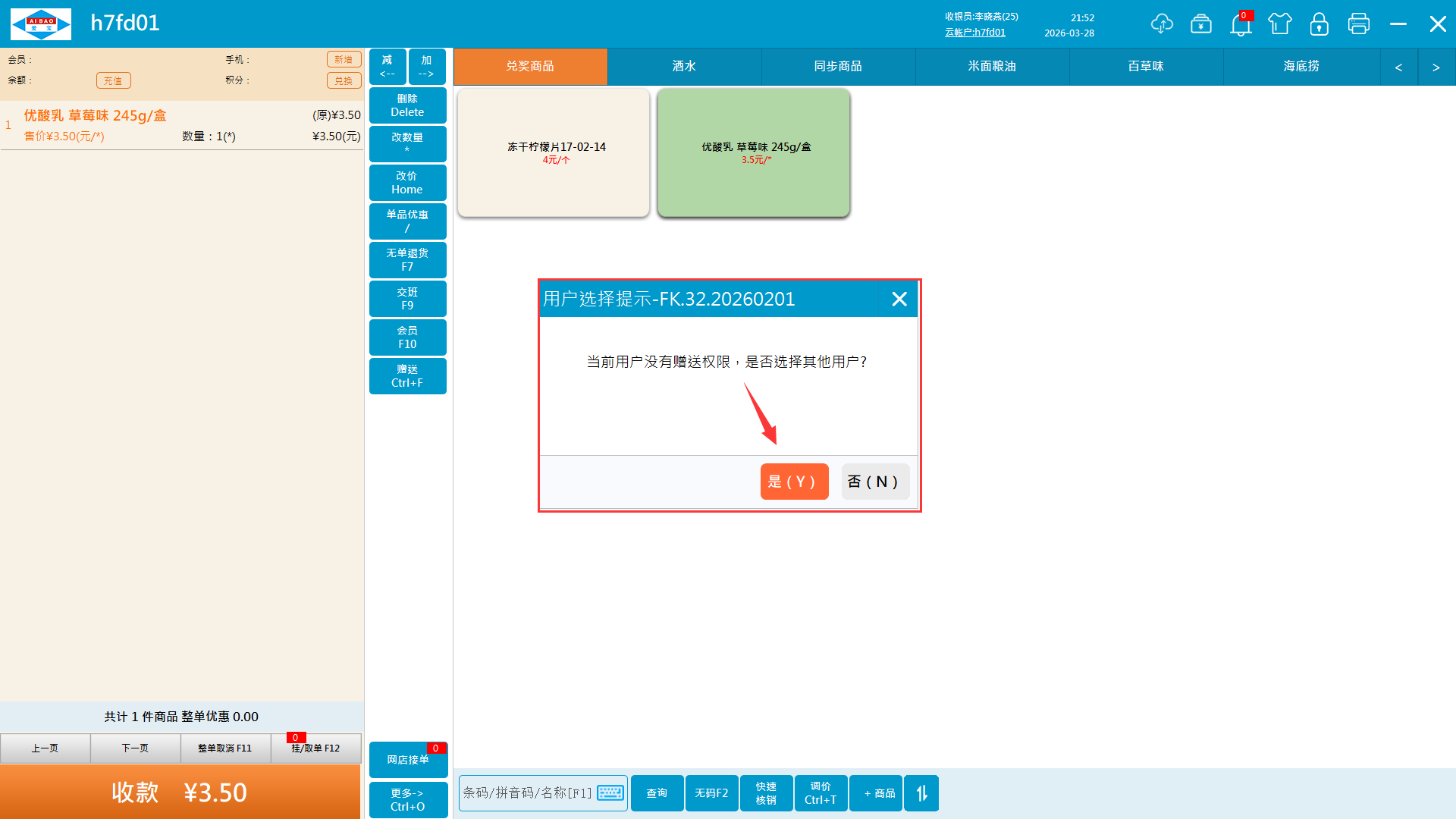This screenshot has width=1456, height=819.
Task: Click the cloud sync icon in header
Action: pos(1161,24)
